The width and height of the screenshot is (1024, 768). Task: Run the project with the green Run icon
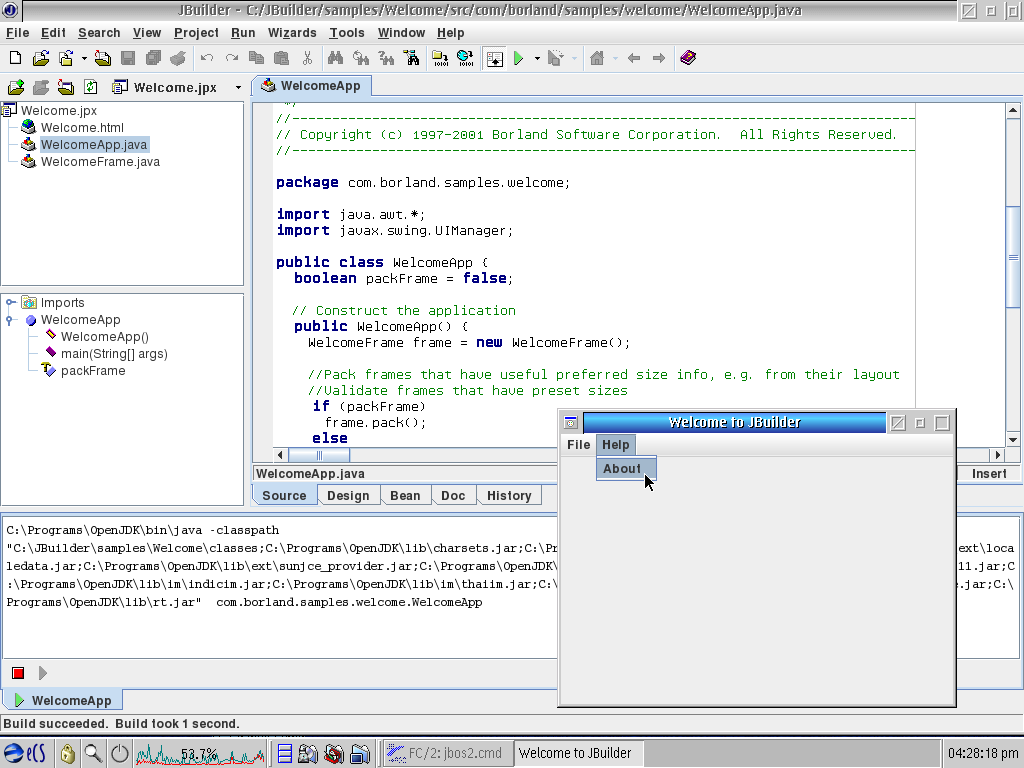pos(520,58)
